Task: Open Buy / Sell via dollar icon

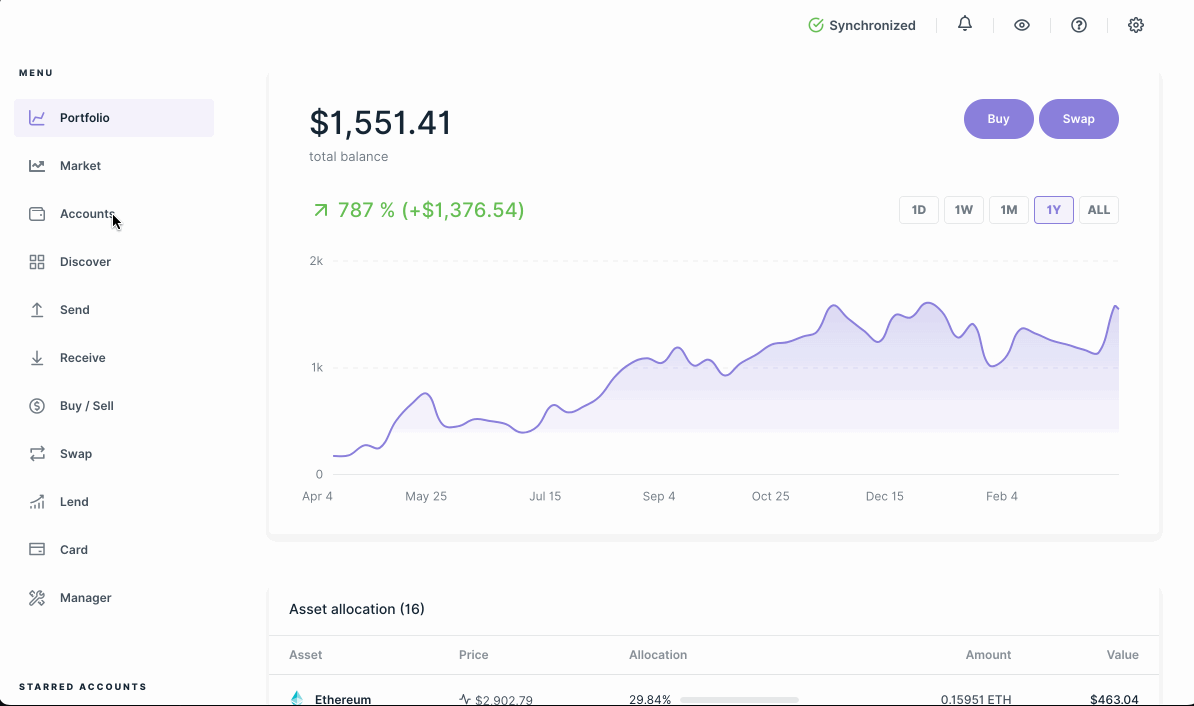Action: point(37,405)
